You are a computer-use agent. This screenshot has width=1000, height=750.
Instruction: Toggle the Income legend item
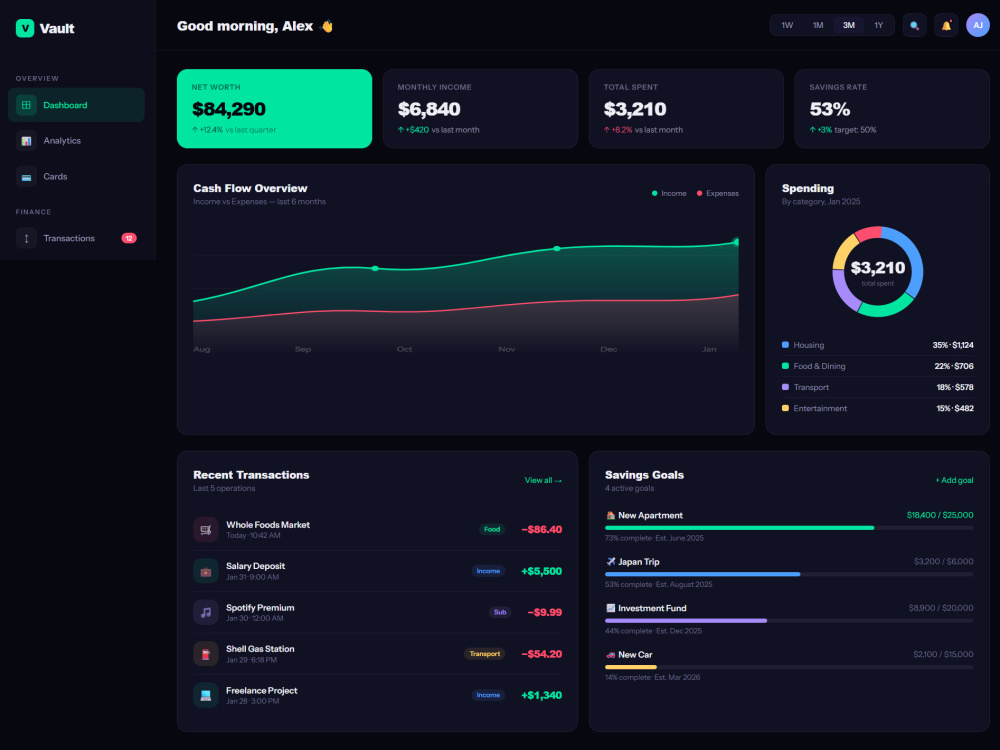669,193
